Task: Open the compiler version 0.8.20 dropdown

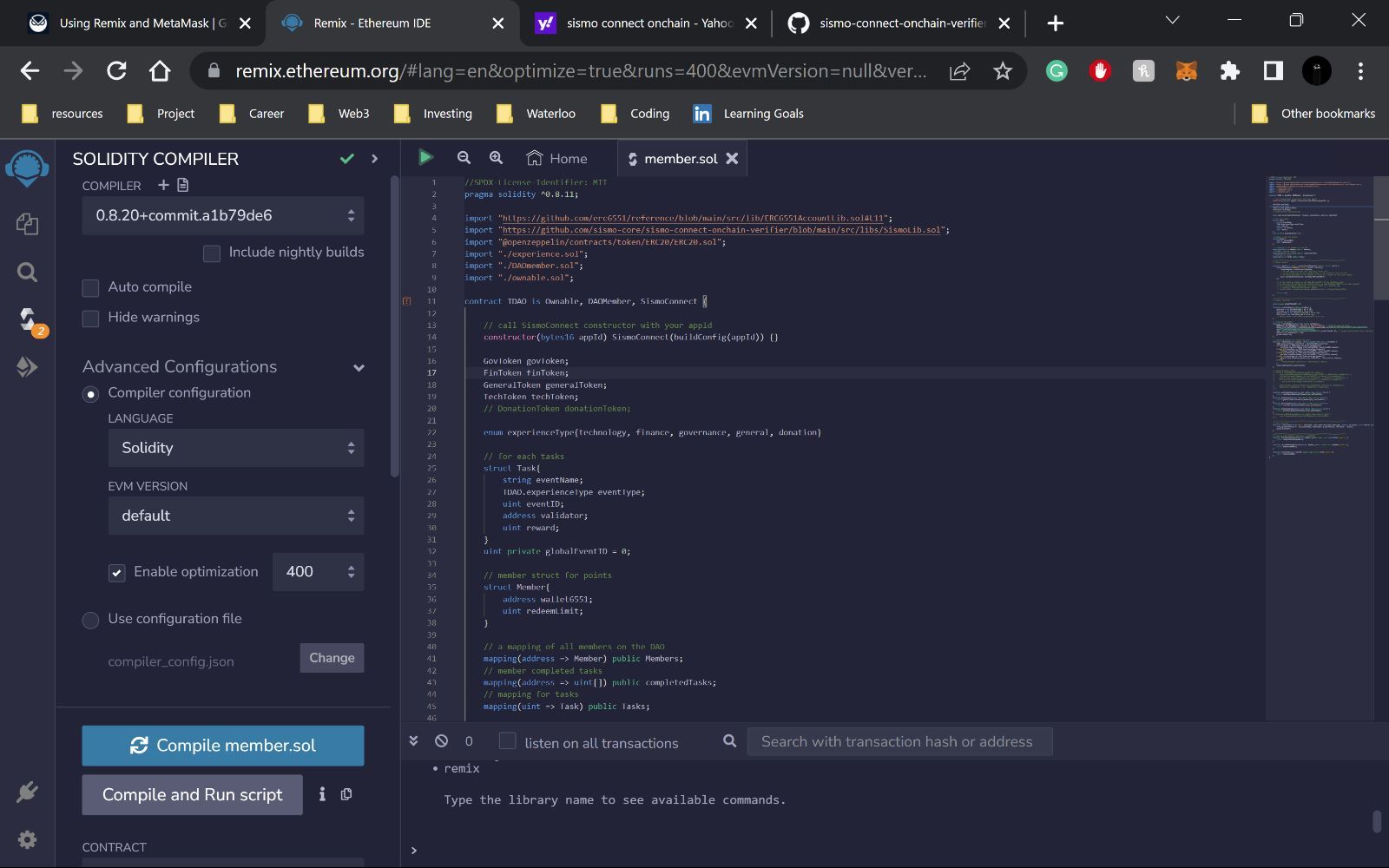Action: 223,215
